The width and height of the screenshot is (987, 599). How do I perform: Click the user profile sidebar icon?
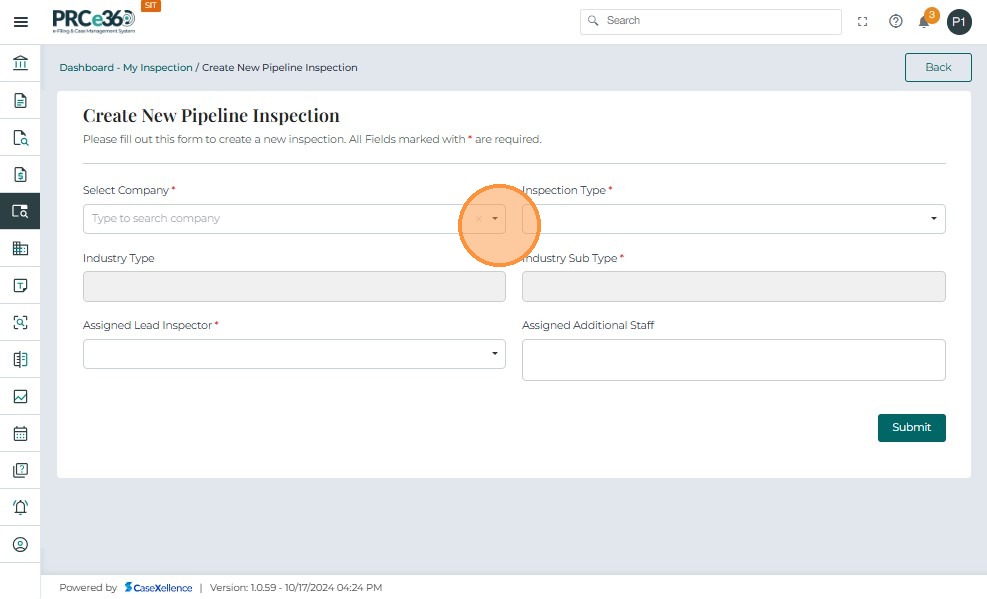click(20, 545)
